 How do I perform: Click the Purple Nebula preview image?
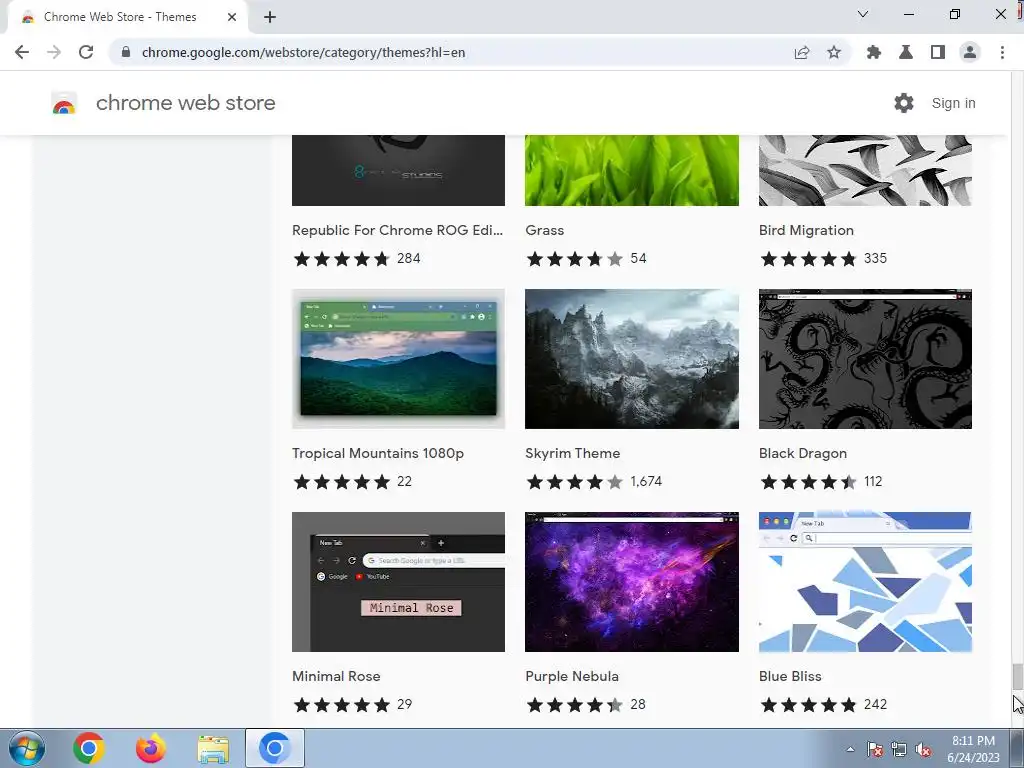(632, 582)
